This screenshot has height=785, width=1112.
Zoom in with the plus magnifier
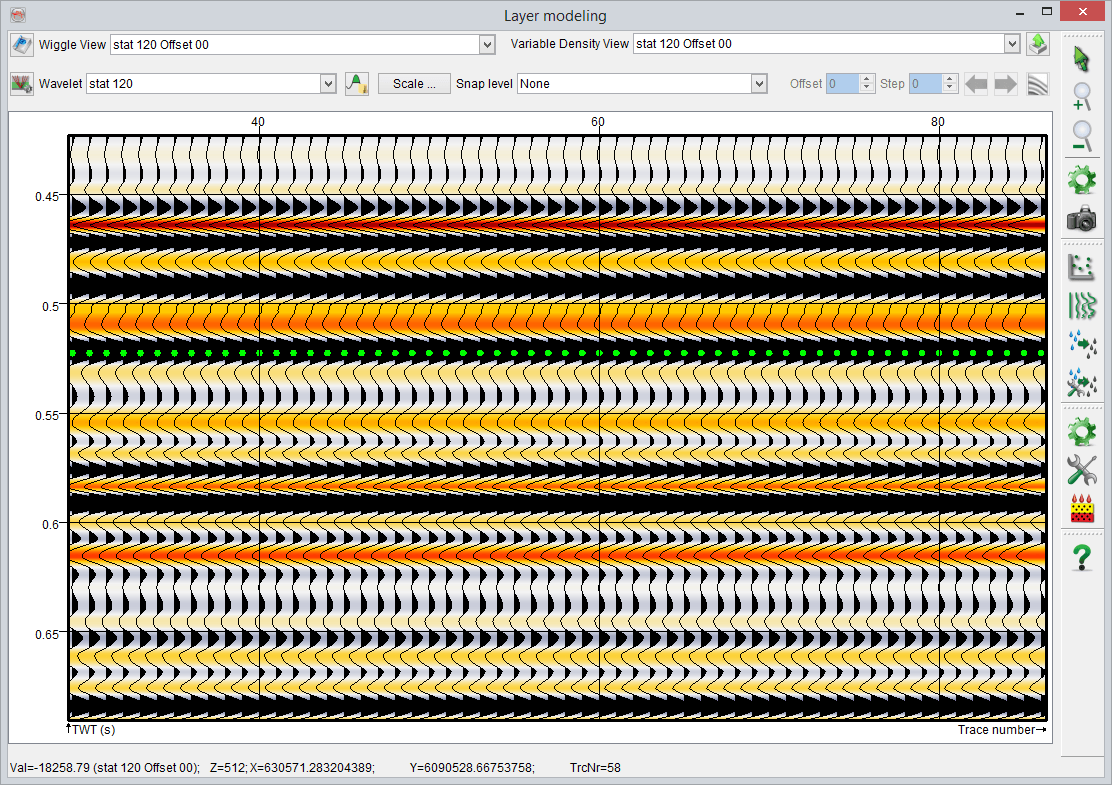click(x=1081, y=97)
